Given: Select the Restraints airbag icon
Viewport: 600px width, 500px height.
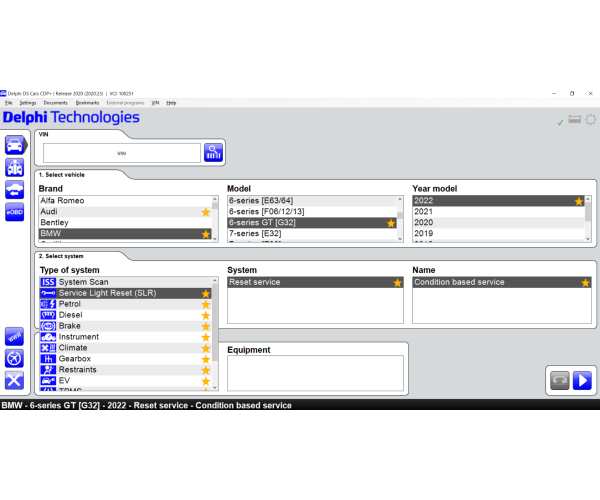Looking at the screenshot, I should (x=48, y=370).
